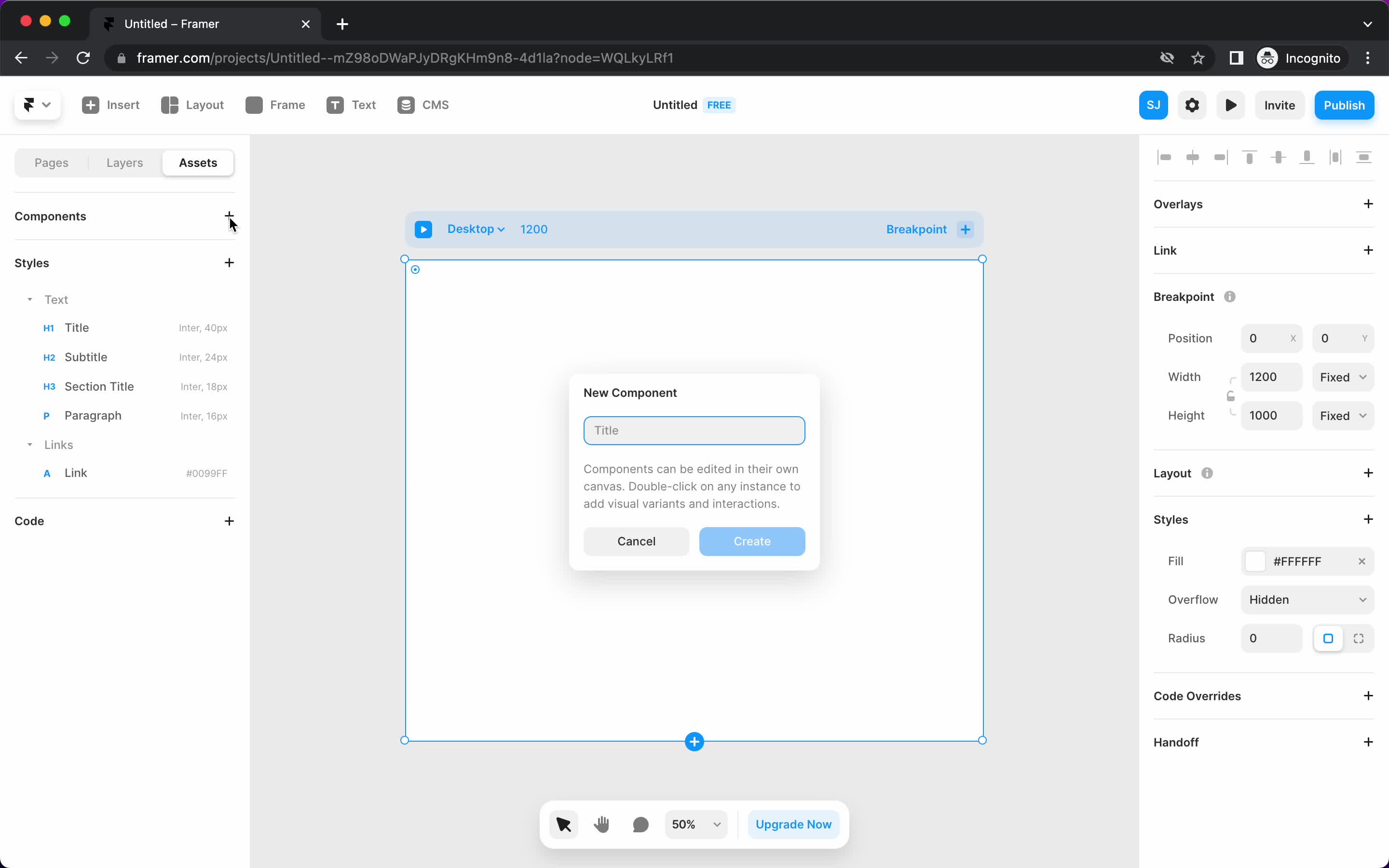Click the Breakpoint add icon
This screenshot has height=868, width=1389.
tap(965, 229)
